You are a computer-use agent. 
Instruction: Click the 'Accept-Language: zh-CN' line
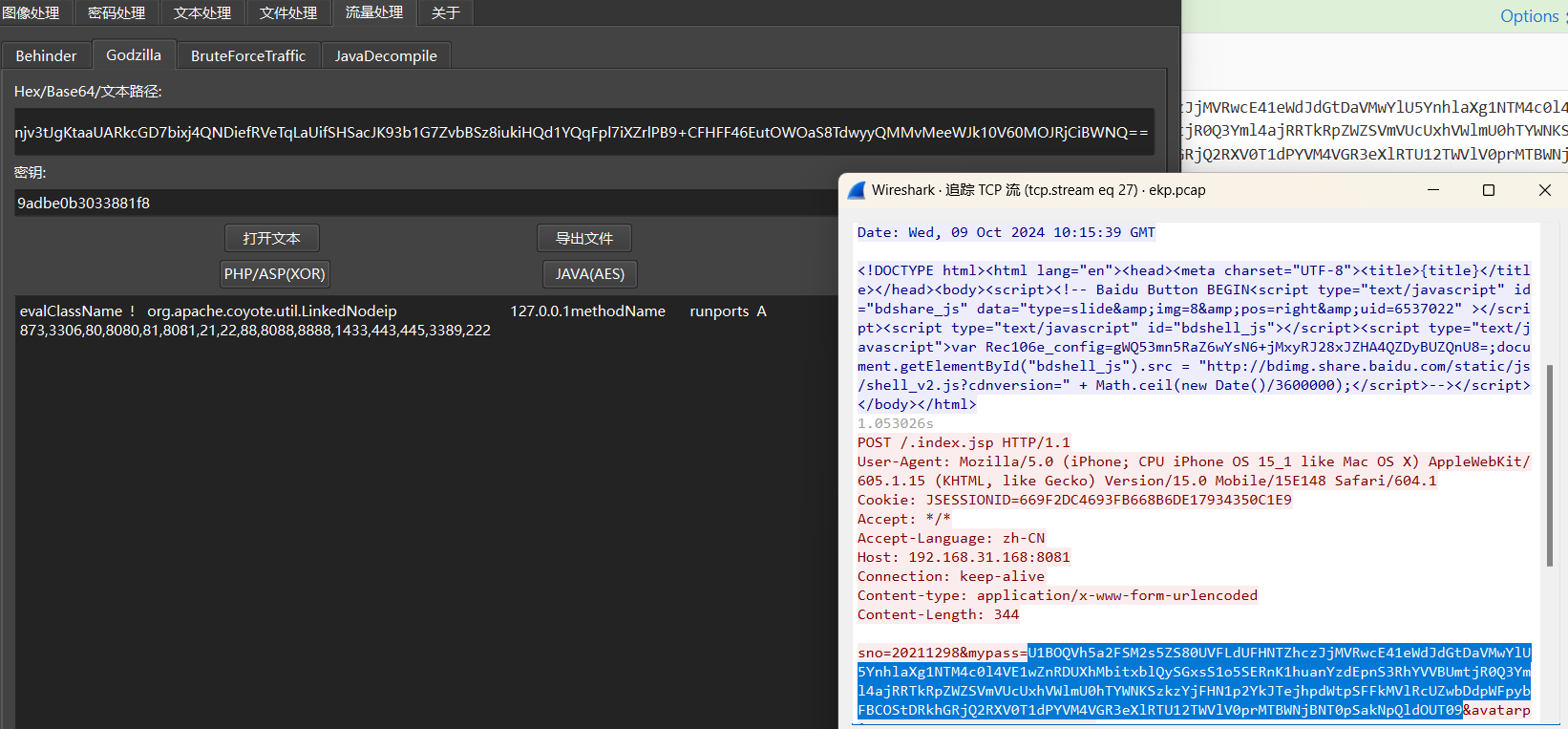point(951,538)
